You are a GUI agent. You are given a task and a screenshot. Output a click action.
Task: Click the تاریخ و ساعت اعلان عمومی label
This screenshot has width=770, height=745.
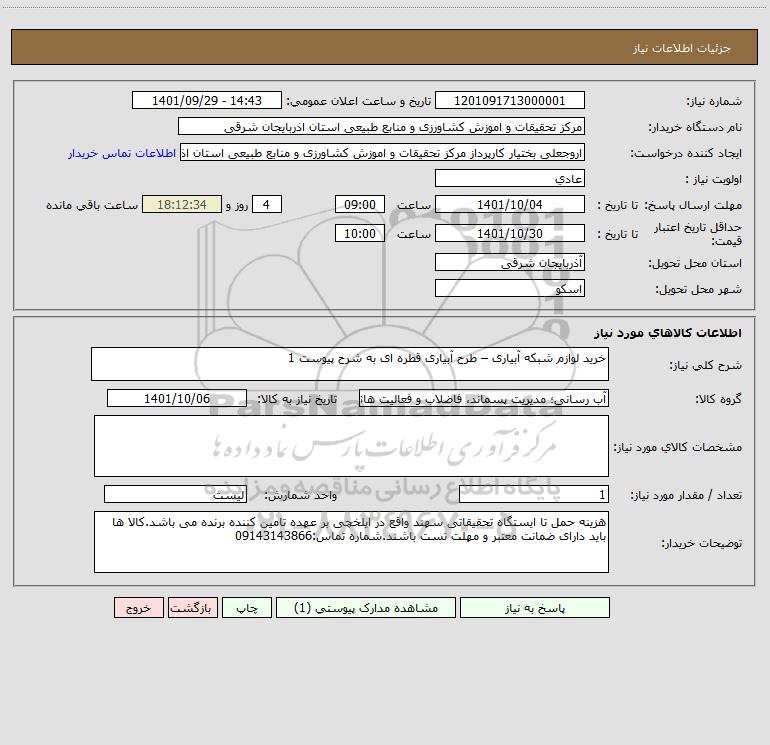pyautogui.click(x=358, y=101)
